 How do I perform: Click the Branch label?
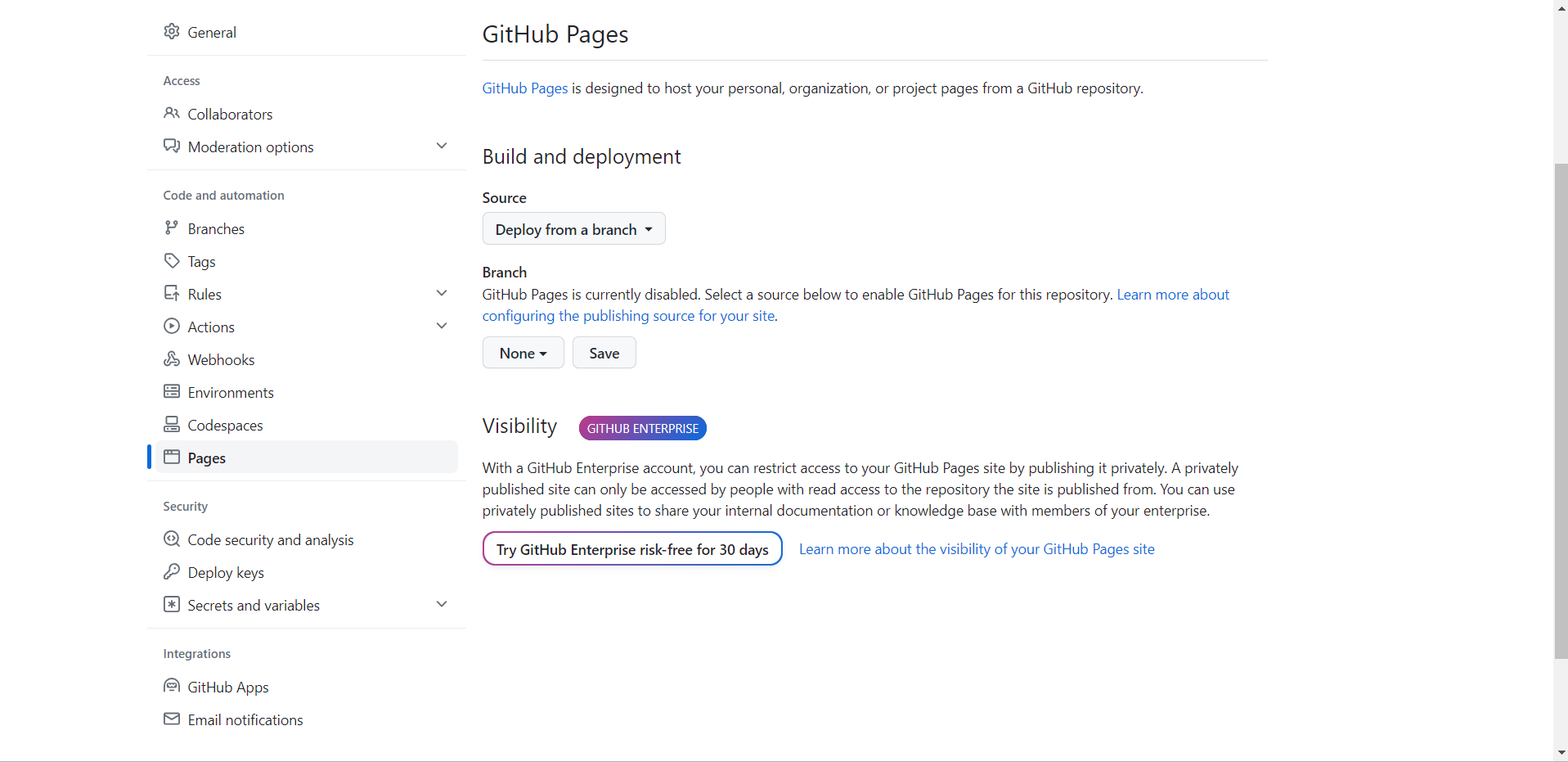coord(504,273)
